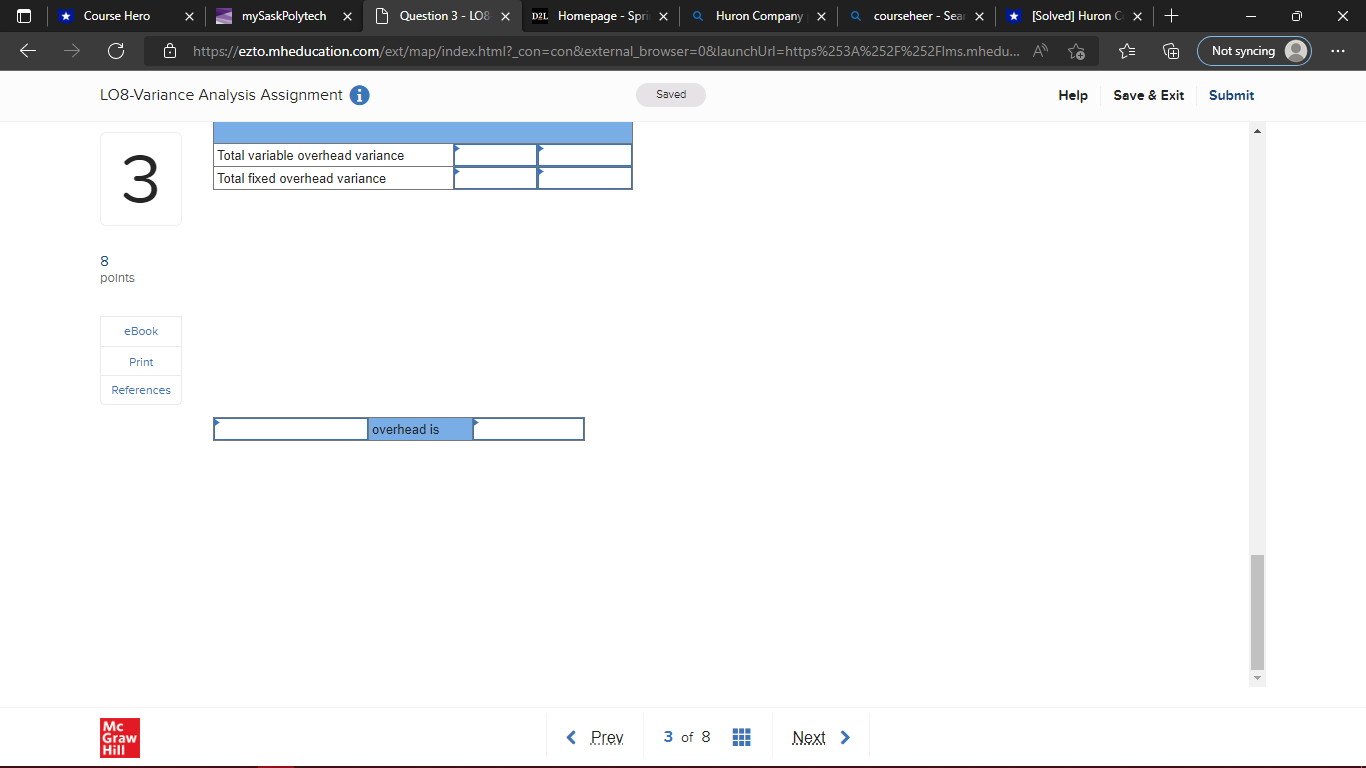Image resolution: width=1366 pixels, height=768 pixels.
Task: Open the eBook resource
Action: pos(141,331)
